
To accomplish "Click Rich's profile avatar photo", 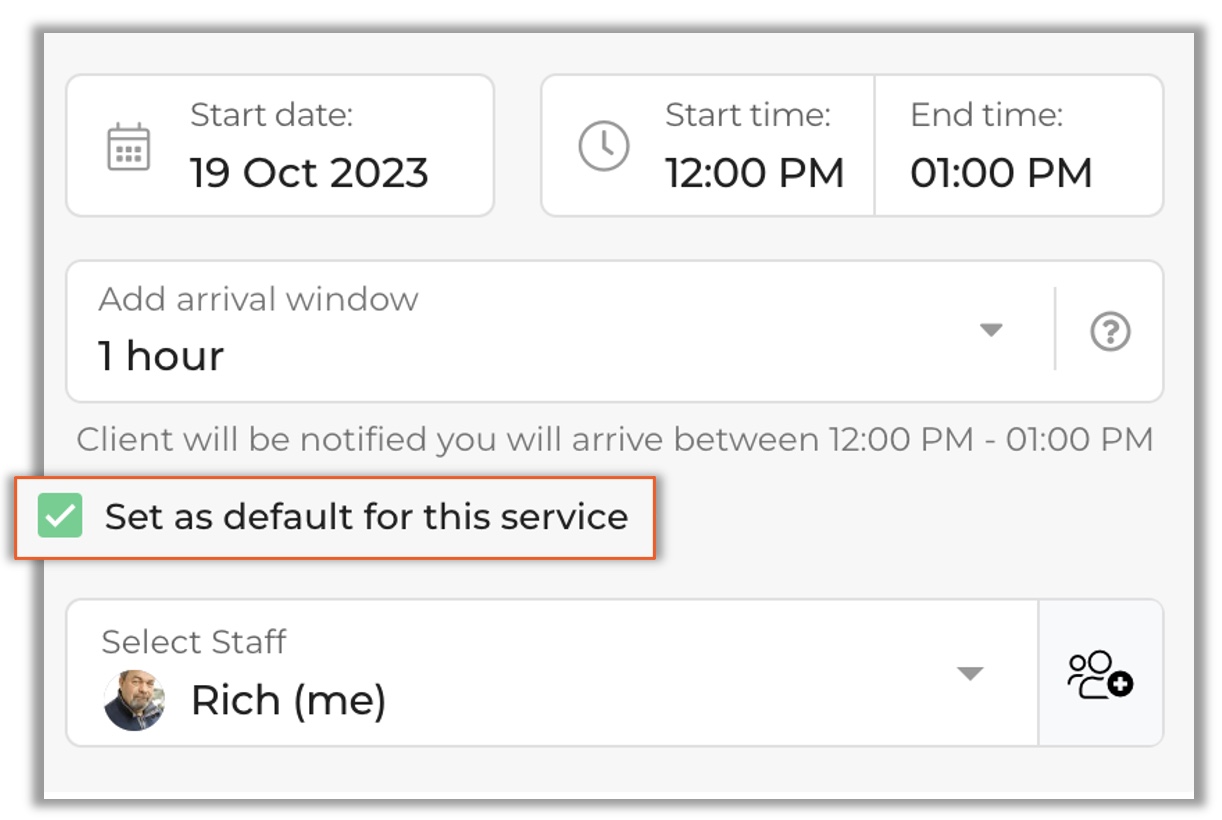I will click(x=134, y=700).
